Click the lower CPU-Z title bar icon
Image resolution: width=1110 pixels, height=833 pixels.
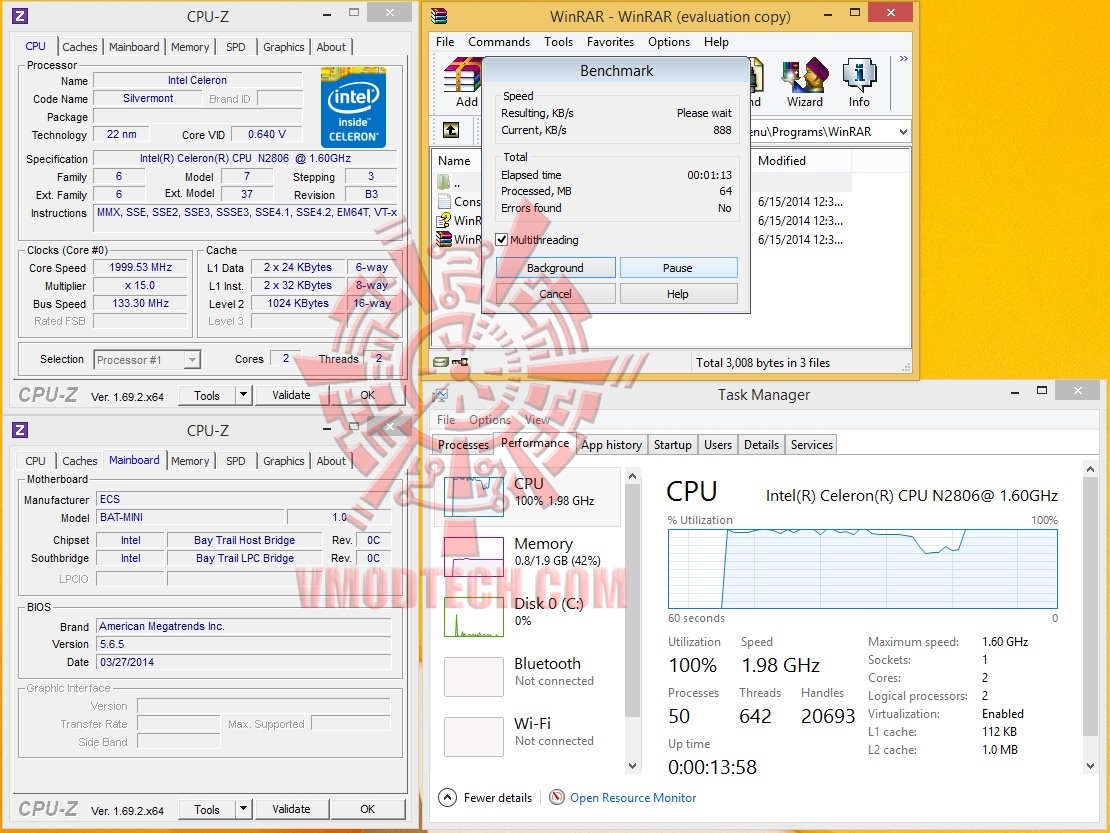coord(20,430)
